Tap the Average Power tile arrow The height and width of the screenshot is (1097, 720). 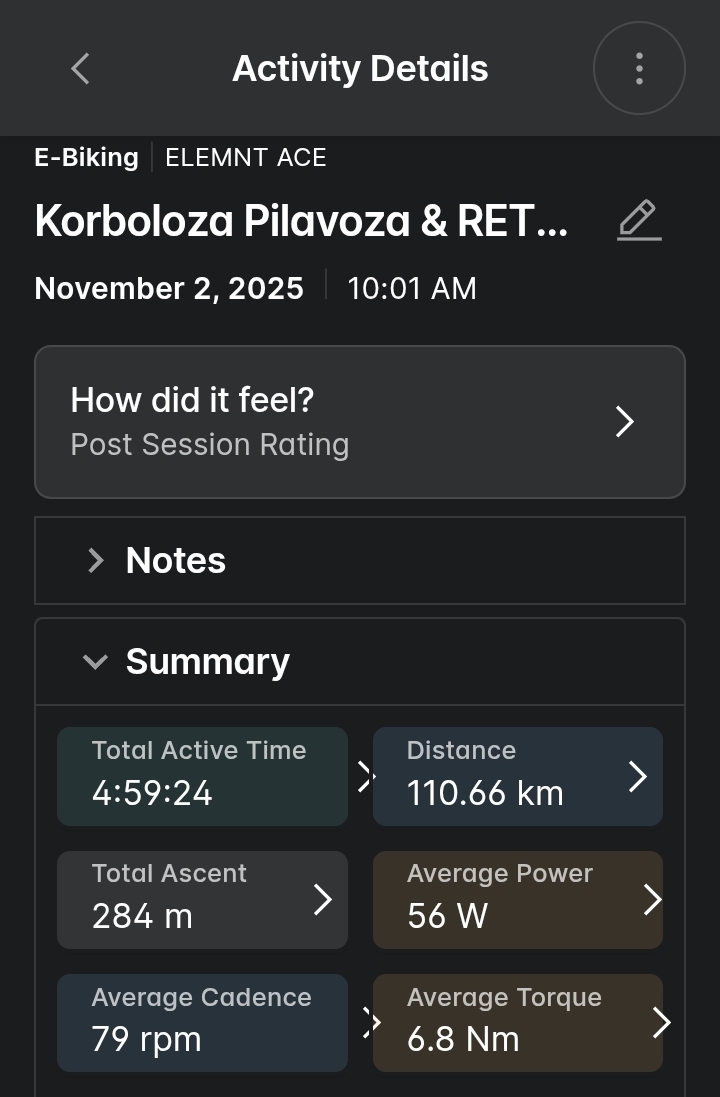click(x=652, y=899)
